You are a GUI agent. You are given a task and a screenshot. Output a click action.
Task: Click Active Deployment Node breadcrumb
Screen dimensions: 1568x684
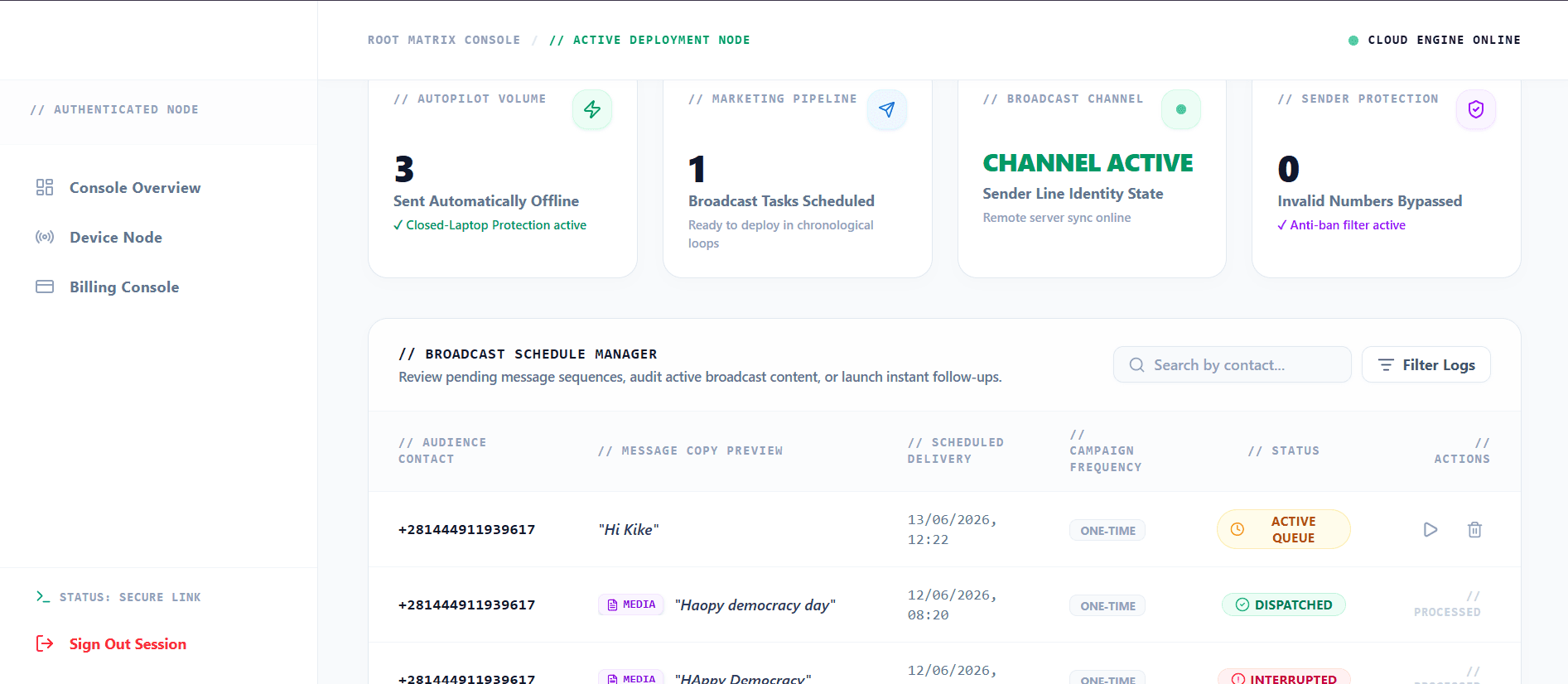click(x=649, y=40)
